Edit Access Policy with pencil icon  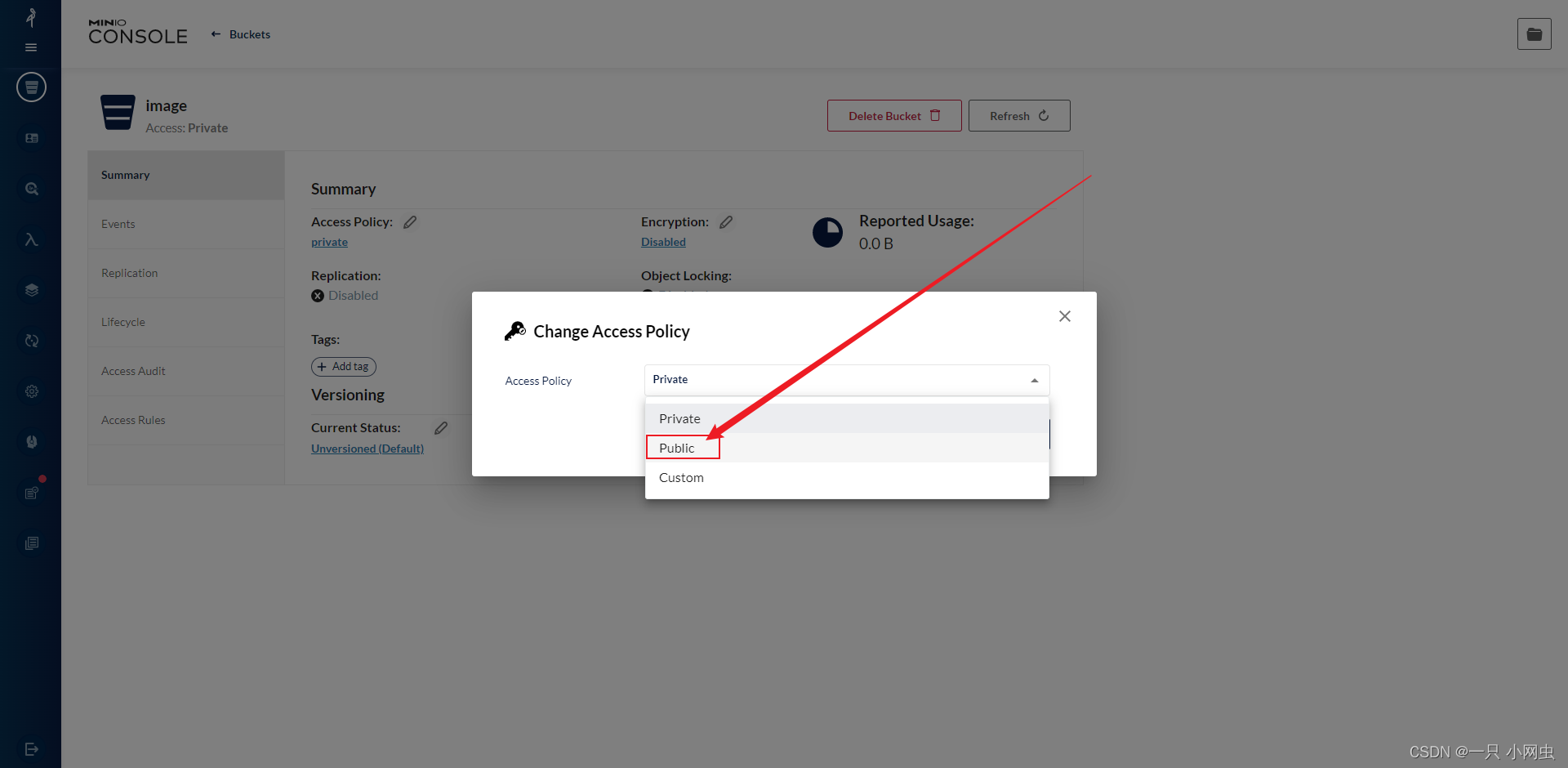[x=410, y=222]
